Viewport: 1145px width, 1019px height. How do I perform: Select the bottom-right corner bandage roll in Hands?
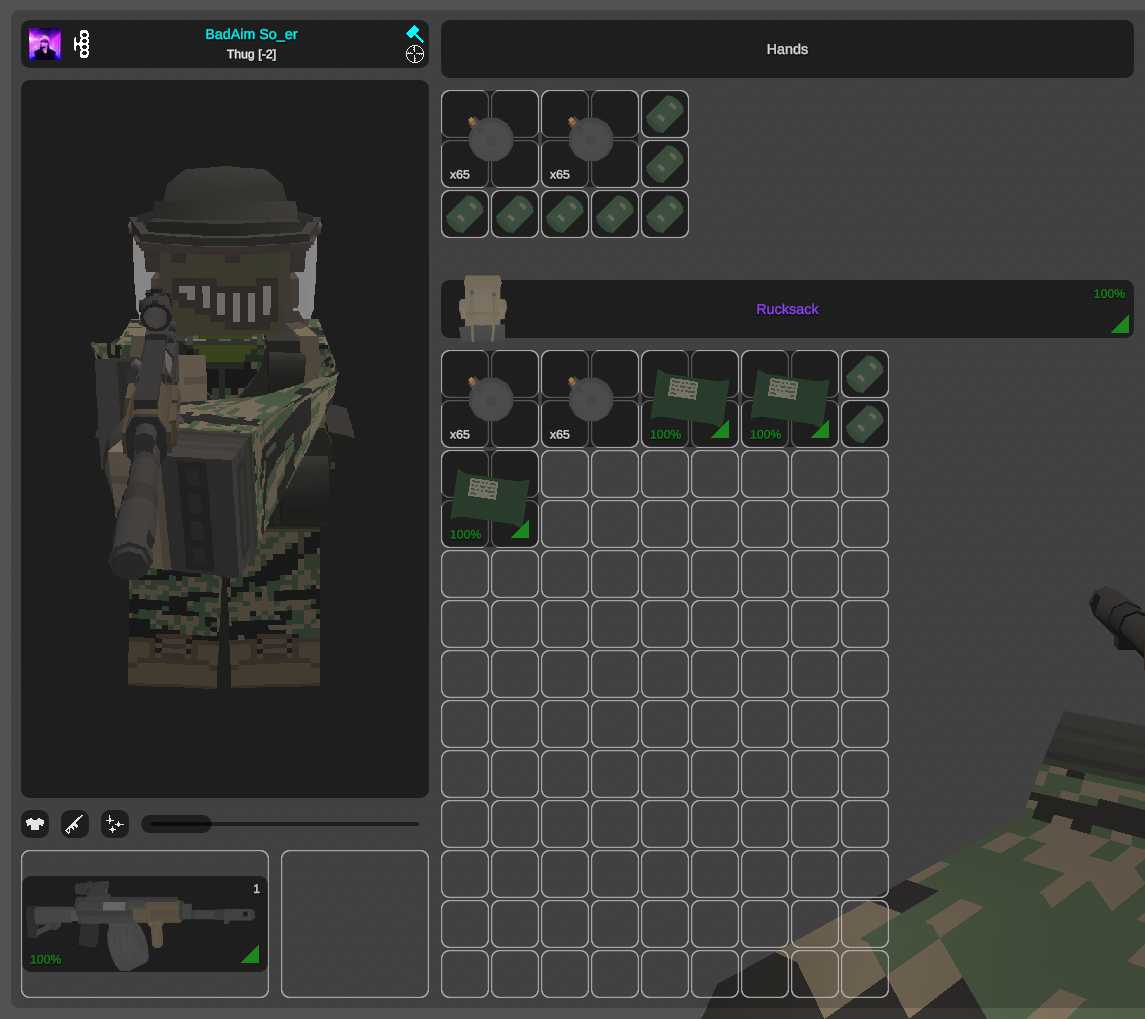coord(665,214)
